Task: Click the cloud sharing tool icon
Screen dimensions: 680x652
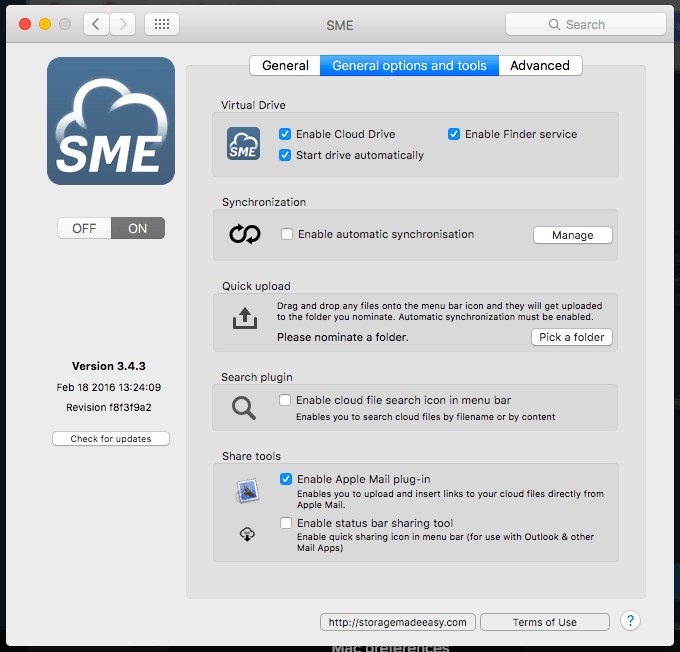Action: point(247,534)
